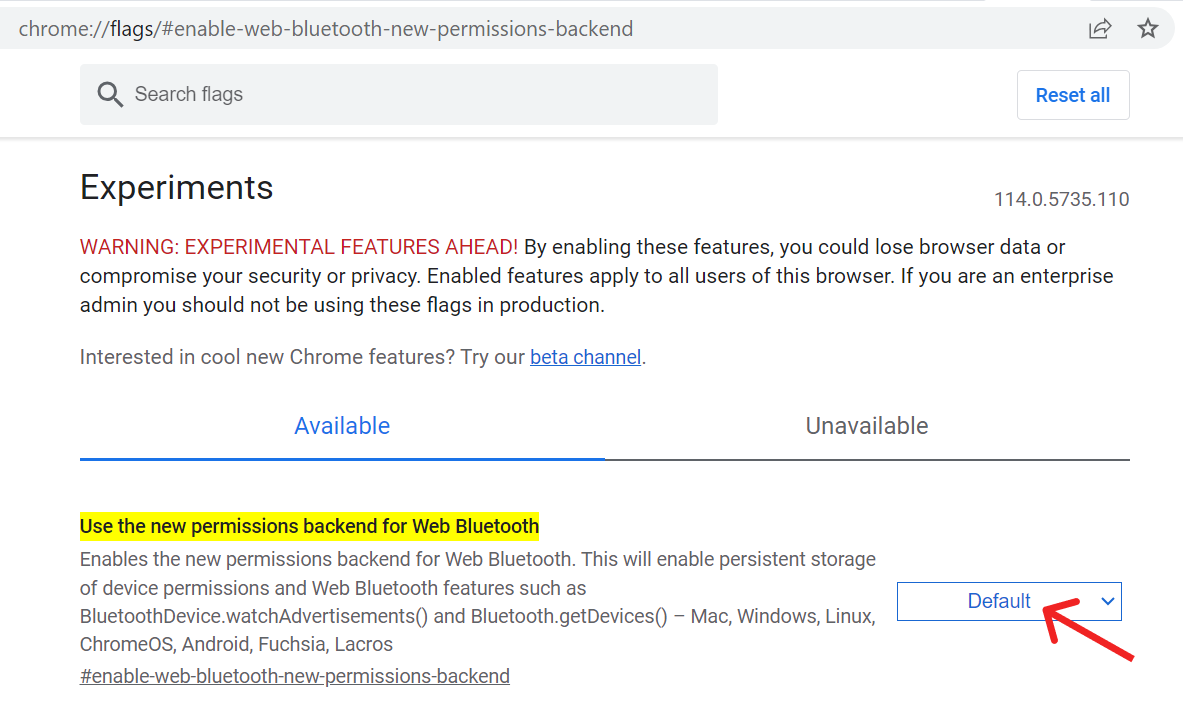Viewport: 1183px width, 718px height.
Task: Click the red WARNING: EXPERIMENTAL FEATURES AHEAD text
Action: (299, 247)
